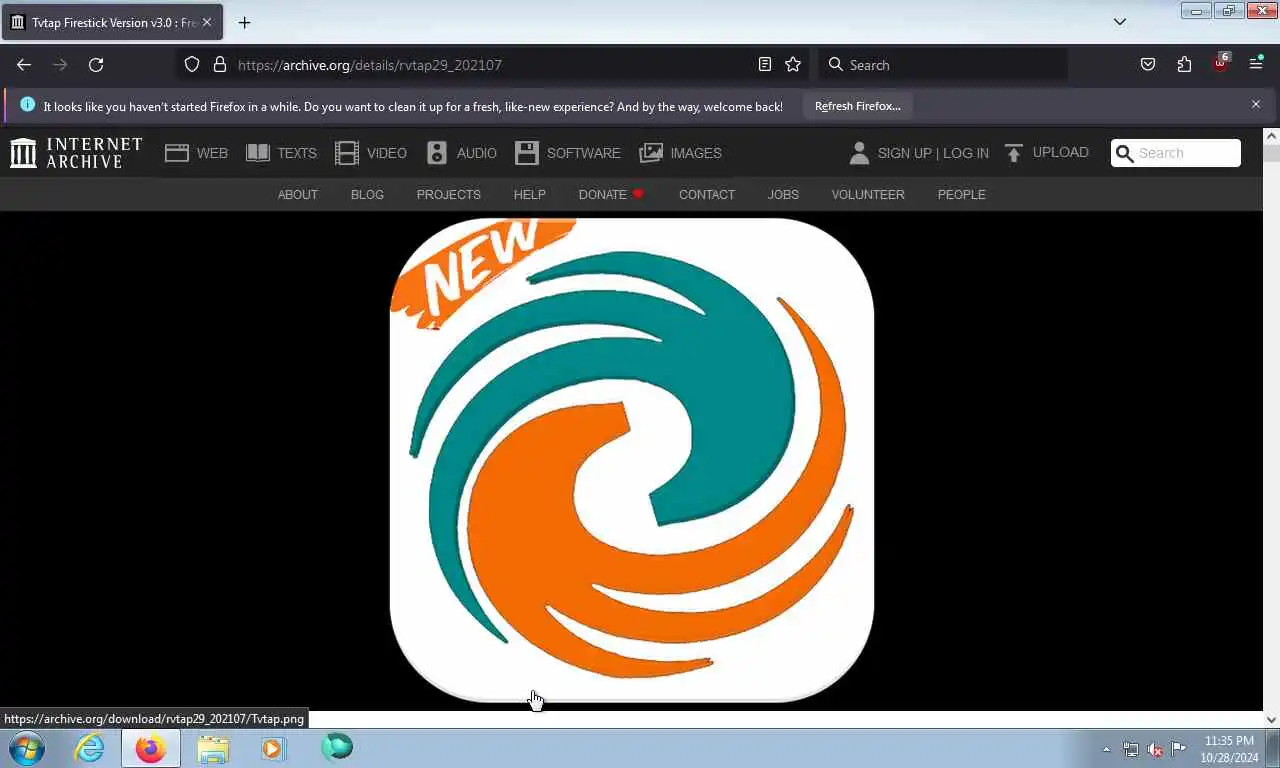Viewport: 1280px width, 768px height.
Task: Toggle reader view icon in address bar
Action: (765, 65)
